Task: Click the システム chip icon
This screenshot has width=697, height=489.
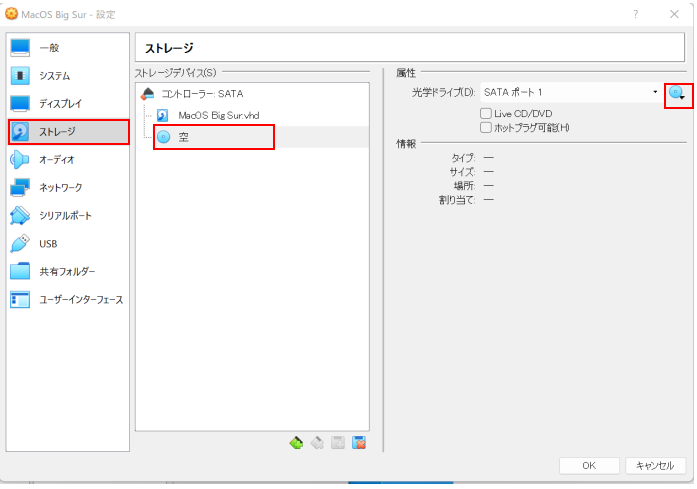Action: (x=20, y=76)
